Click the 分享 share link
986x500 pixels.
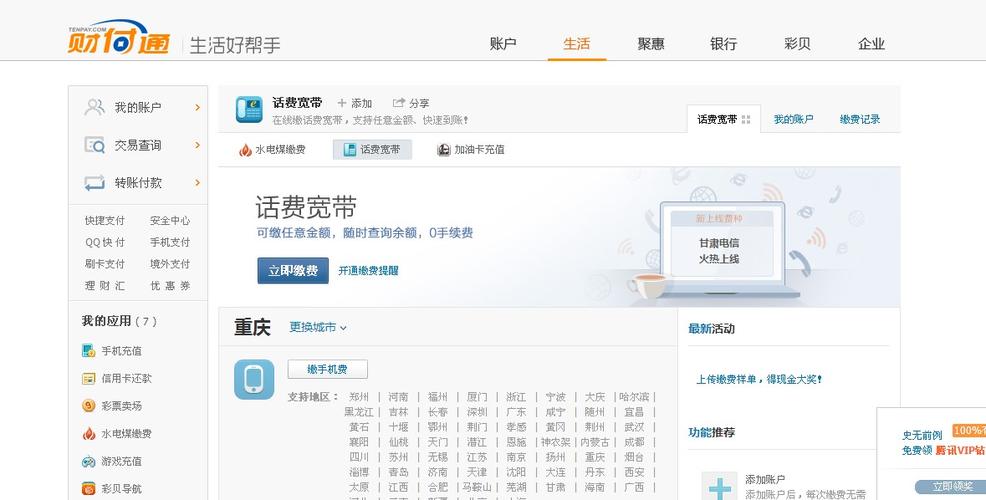[x=411, y=103]
